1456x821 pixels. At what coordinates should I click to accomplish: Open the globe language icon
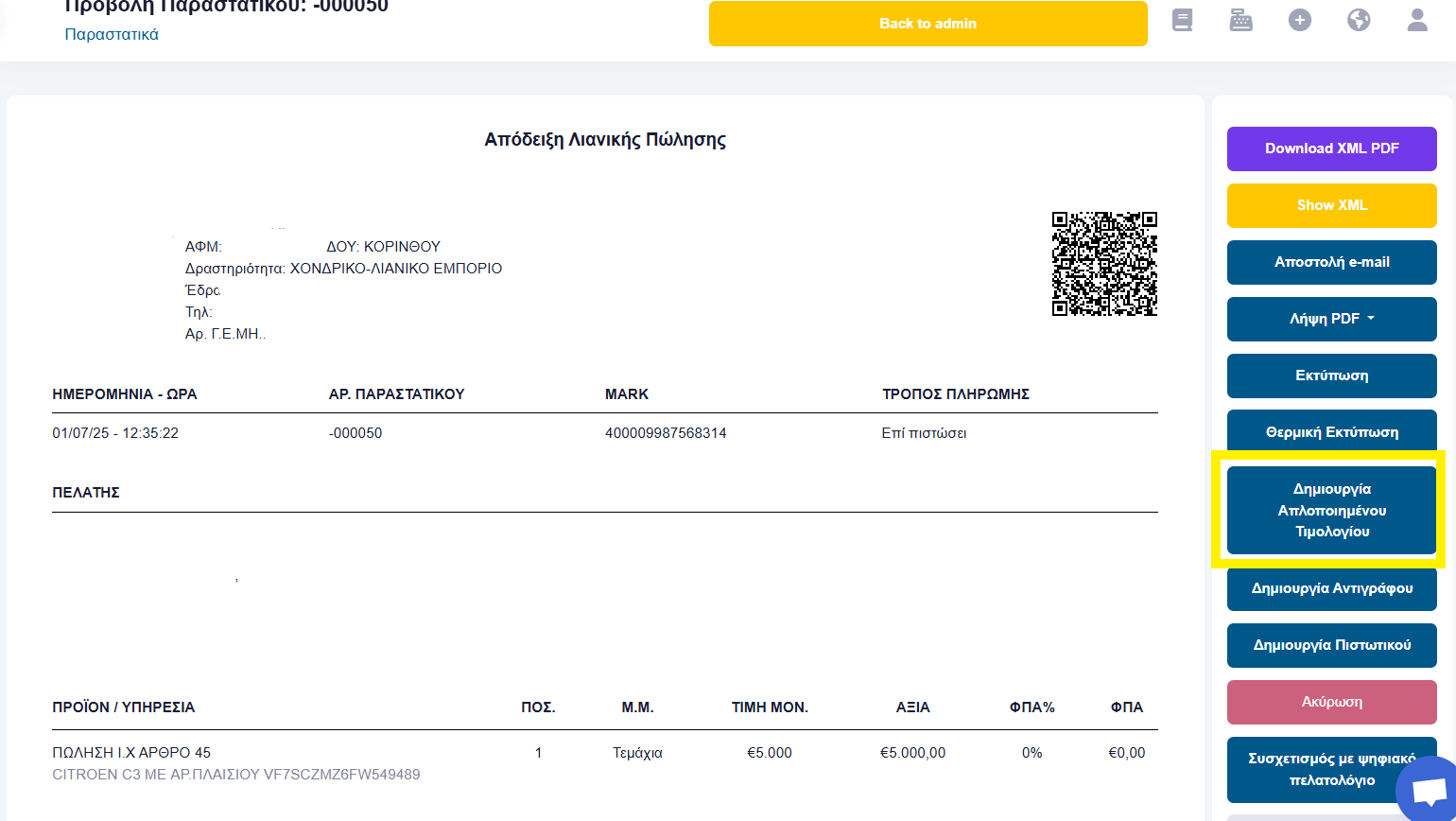coord(1359,20)
